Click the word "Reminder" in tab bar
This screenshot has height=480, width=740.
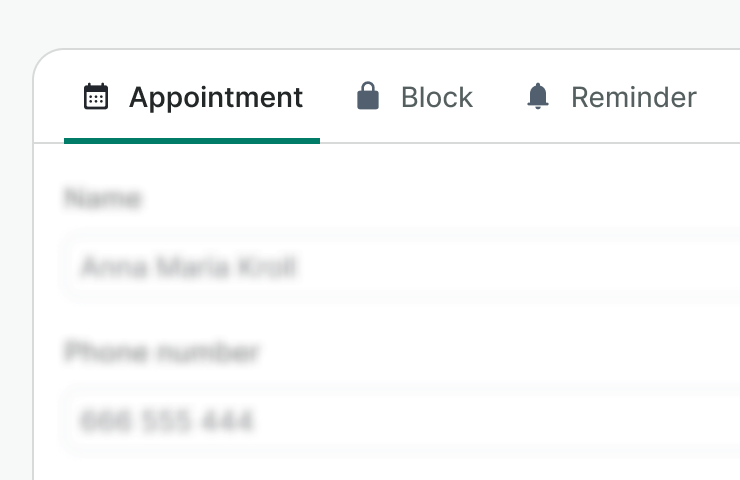click(x=634, y=98)
